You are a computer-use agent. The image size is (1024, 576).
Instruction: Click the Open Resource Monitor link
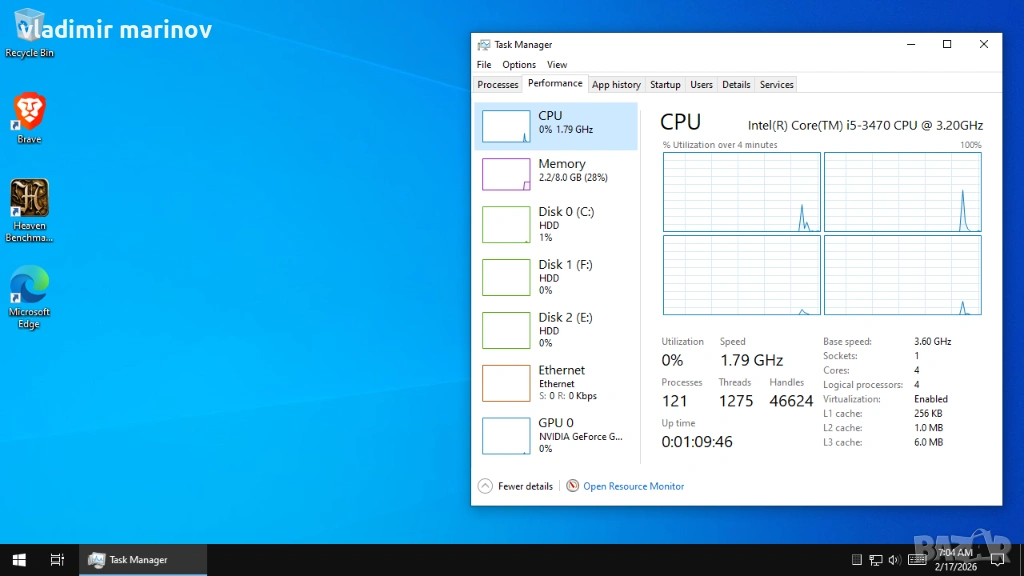point(633,486)
